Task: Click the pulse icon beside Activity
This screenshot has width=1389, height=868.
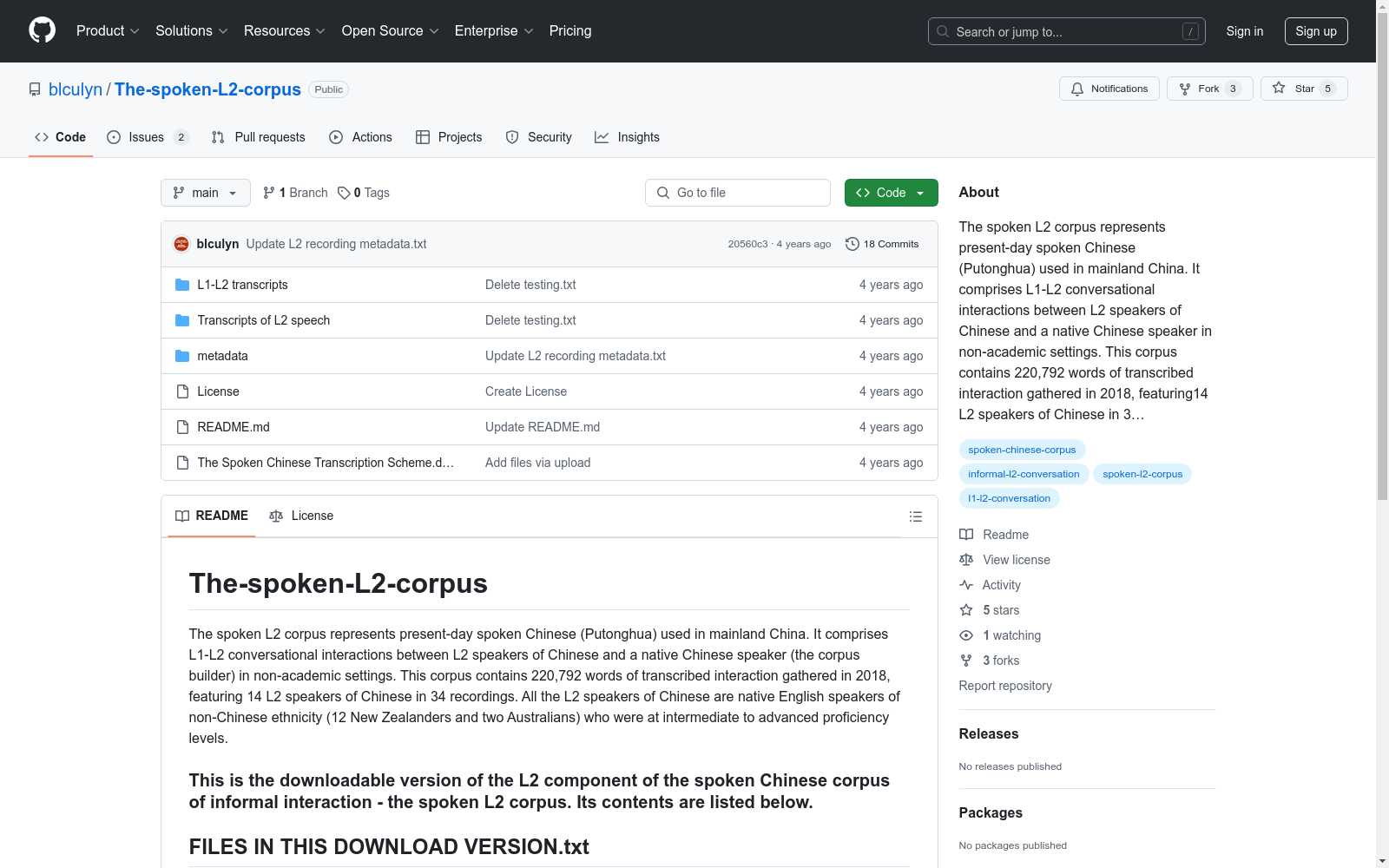Action: coord(966,585)
